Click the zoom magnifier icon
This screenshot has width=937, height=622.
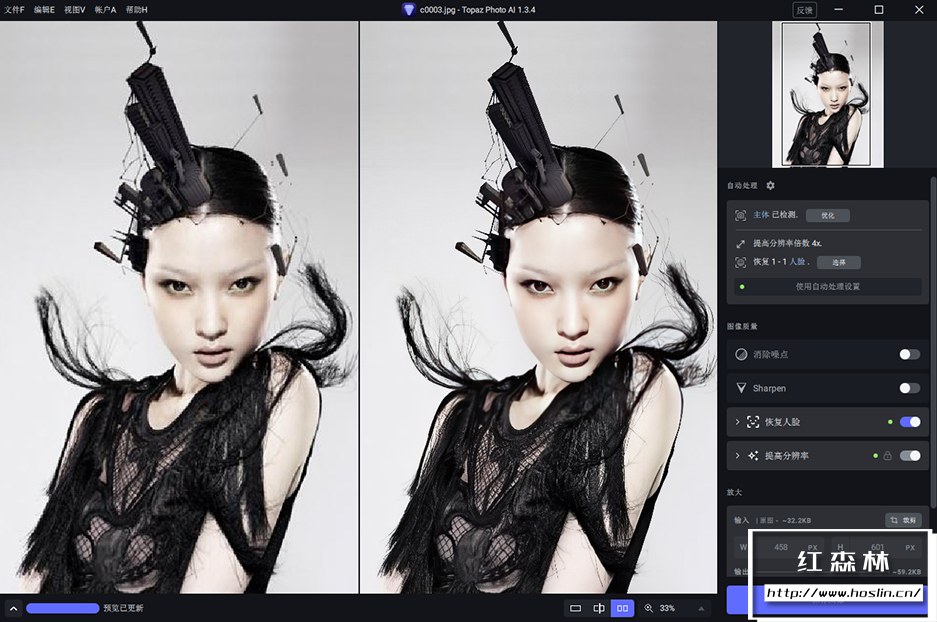click(x=648, y=608)
